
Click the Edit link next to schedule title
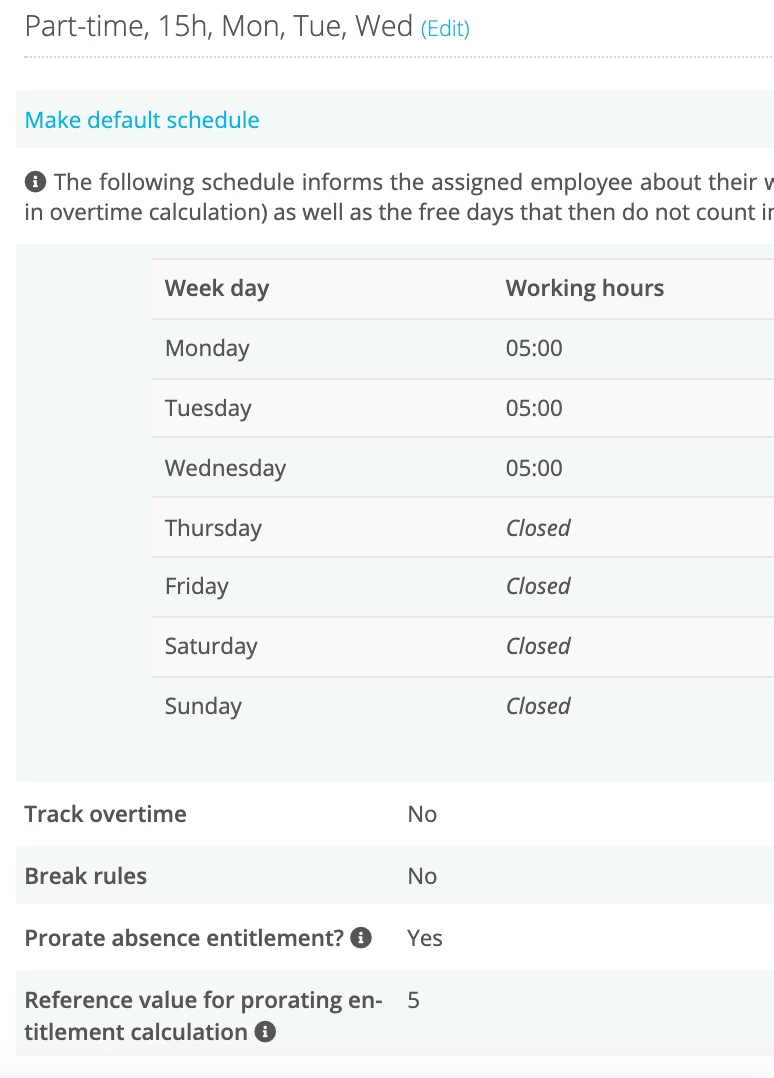(x=445, y=29)
